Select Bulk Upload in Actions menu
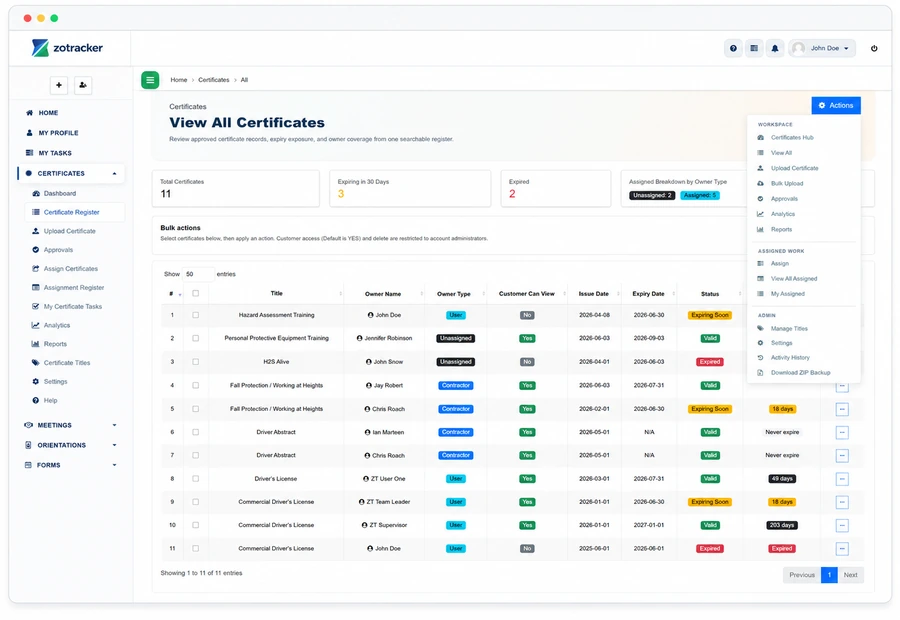Screen dimensions: 900x620 787,184
